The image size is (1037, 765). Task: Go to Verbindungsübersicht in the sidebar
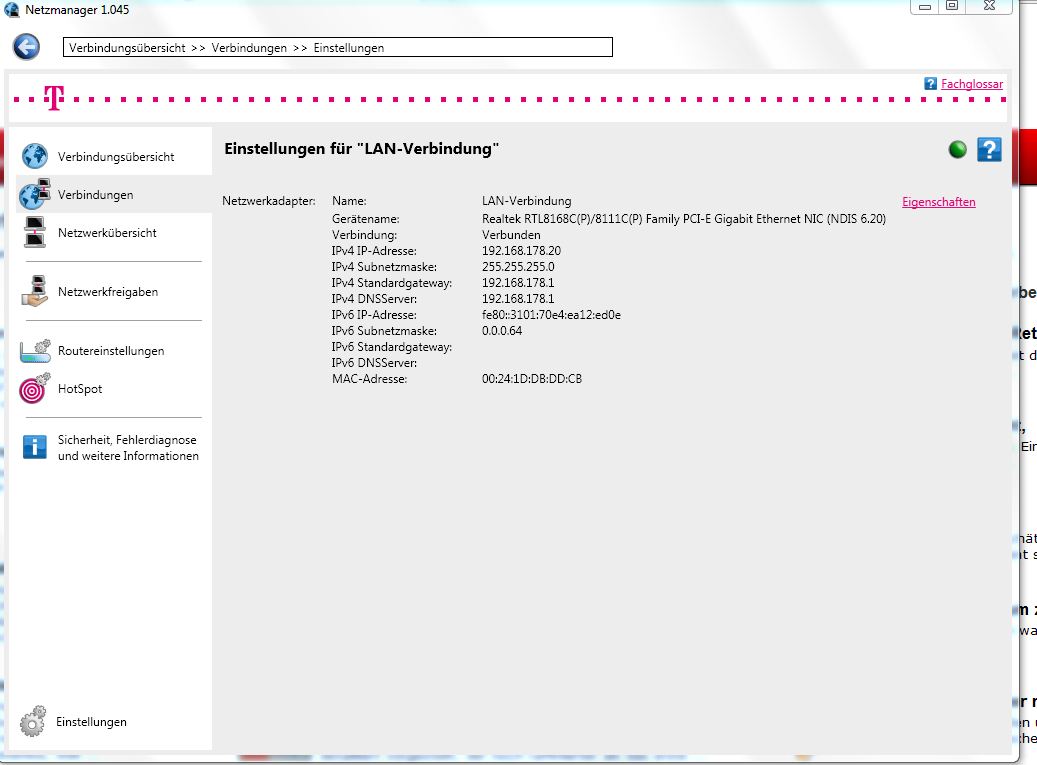pyautogui.click(x=116, y=157)
